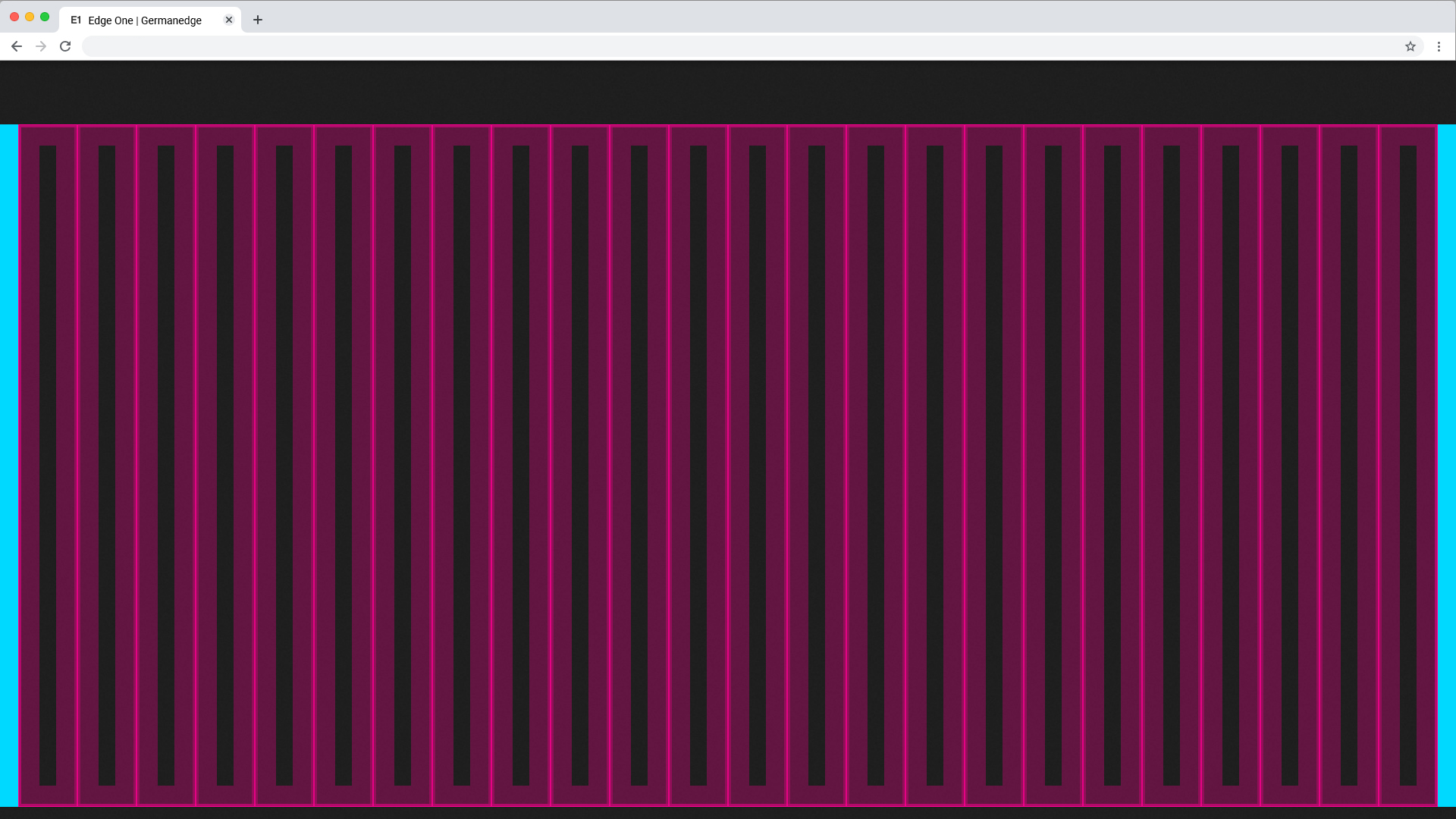This screenshot has height=819, width=1456.
Task: Open the browser three-dot menu
Action: tap(1439, 46)
